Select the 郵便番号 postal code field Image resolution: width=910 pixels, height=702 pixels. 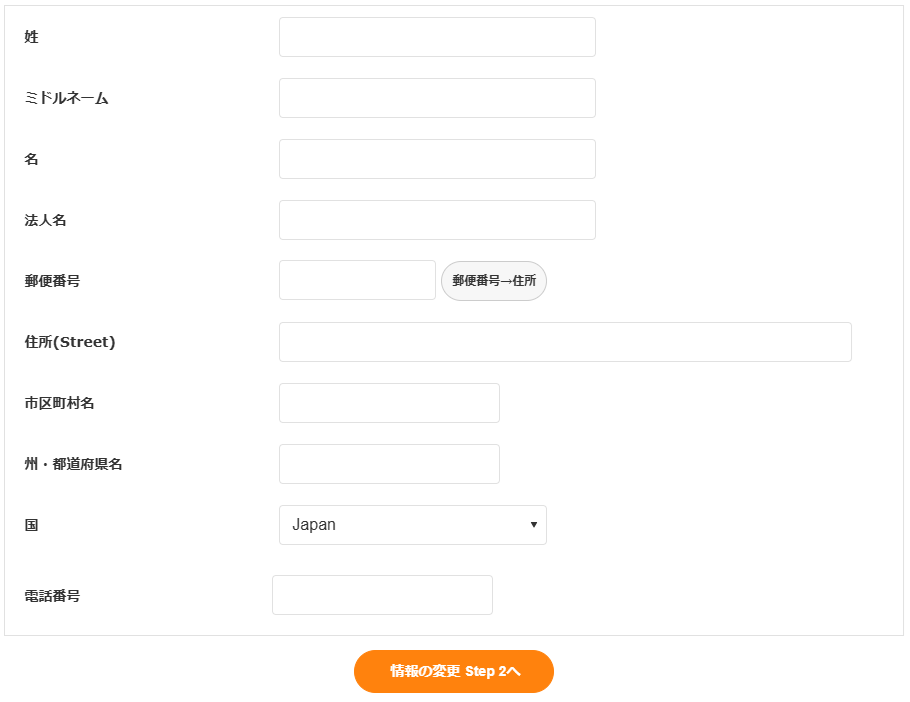357,280
